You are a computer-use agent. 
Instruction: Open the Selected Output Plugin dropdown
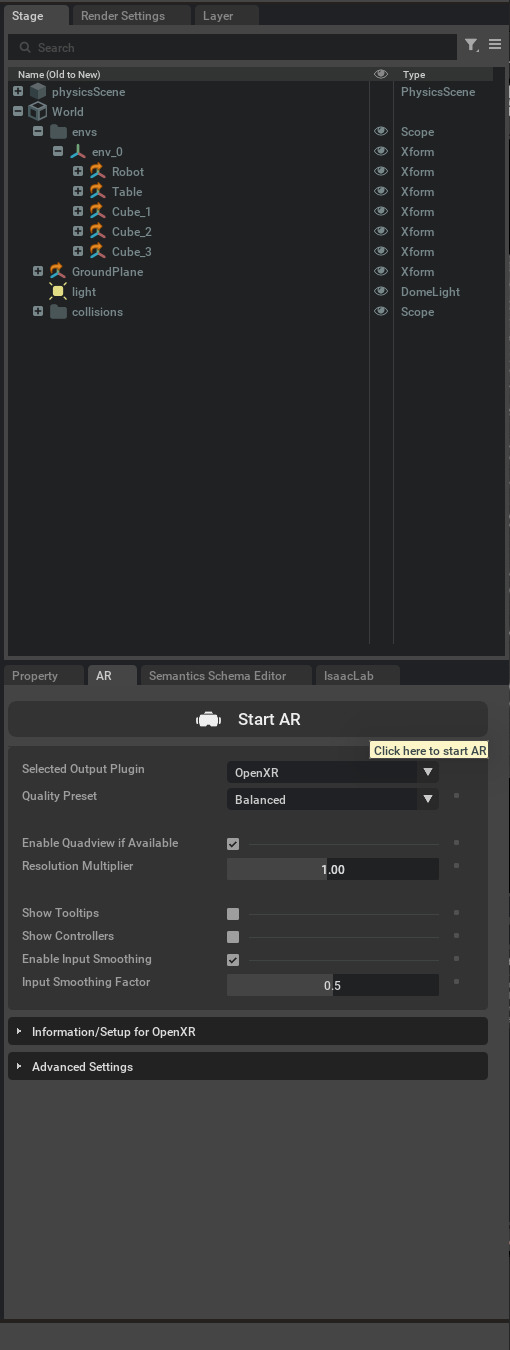coord(332,772)
